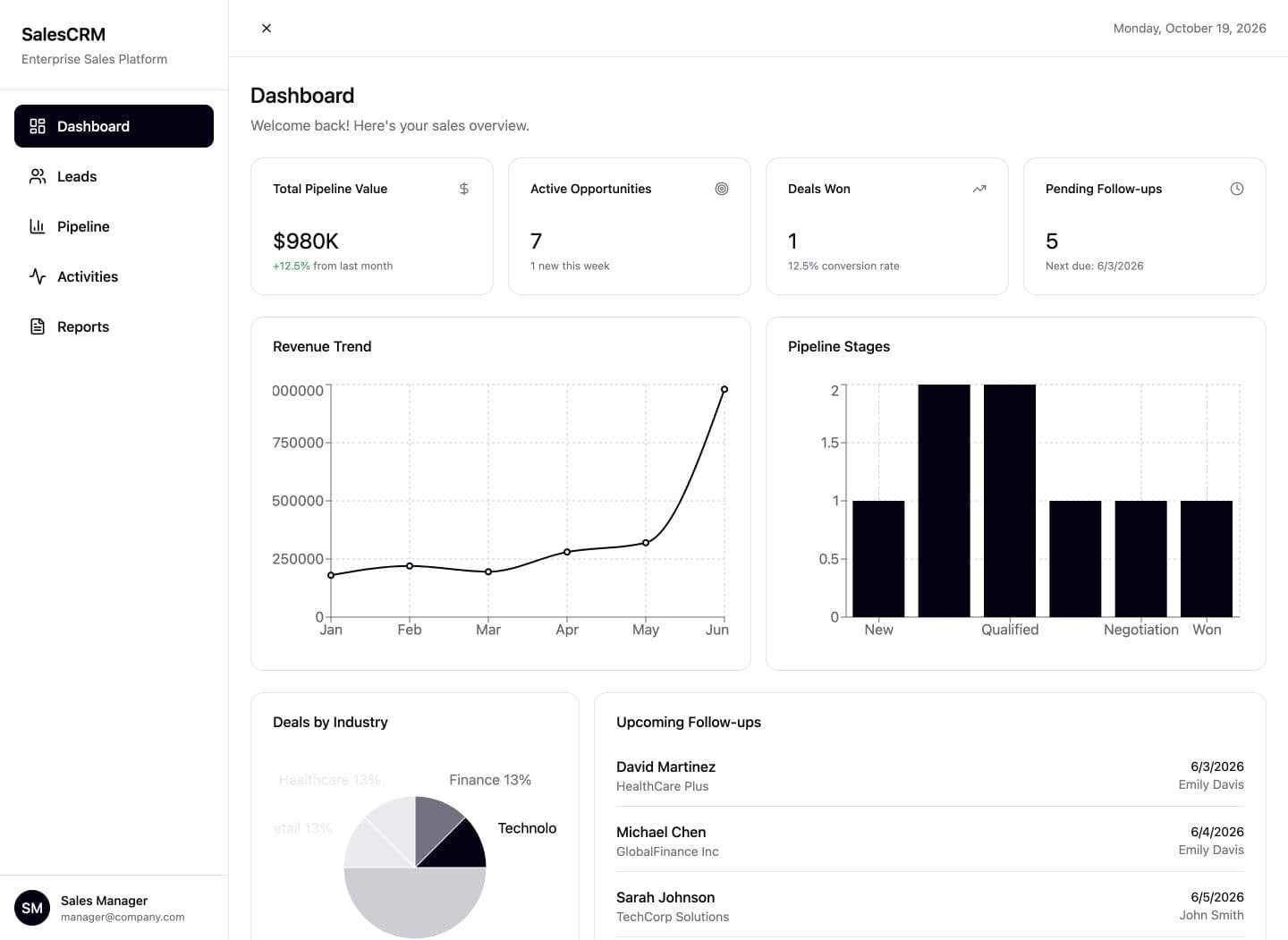The height and width of the screenshot is (940, 1288).
Task: Click the Dashboard grid icon in sidebar
Action: [38, 126]
